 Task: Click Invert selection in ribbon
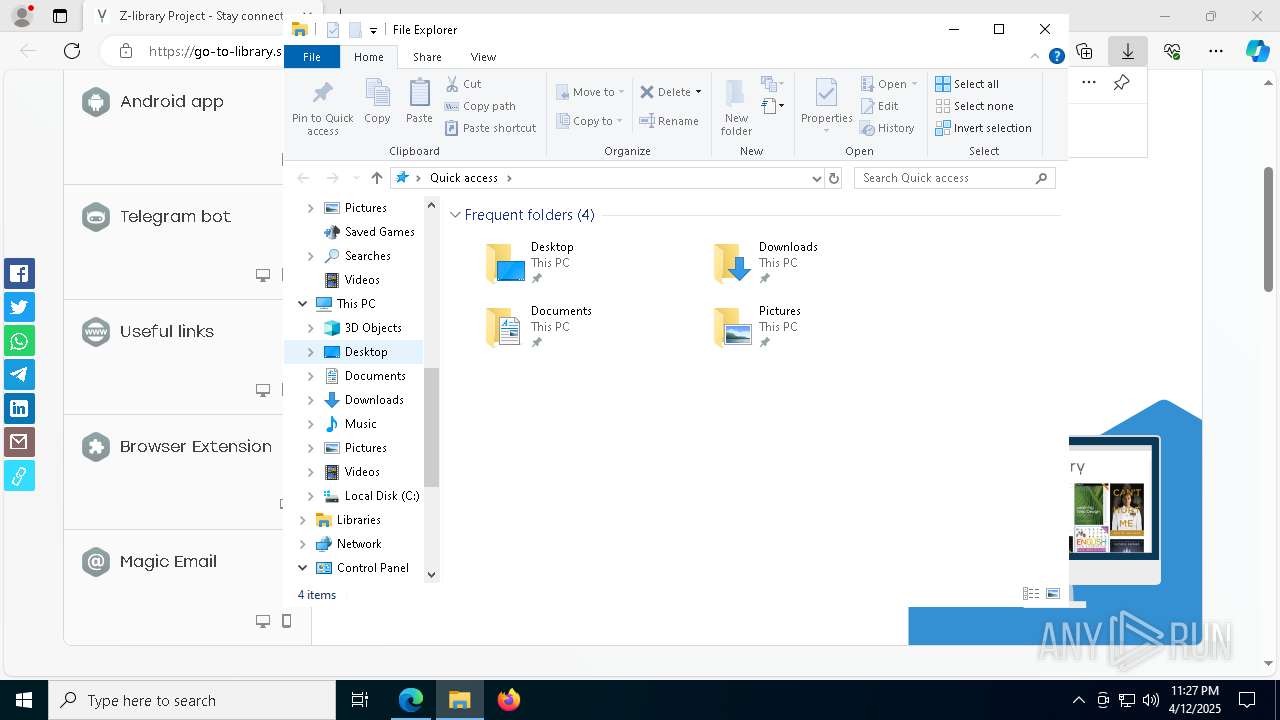[x=983, y=128]
